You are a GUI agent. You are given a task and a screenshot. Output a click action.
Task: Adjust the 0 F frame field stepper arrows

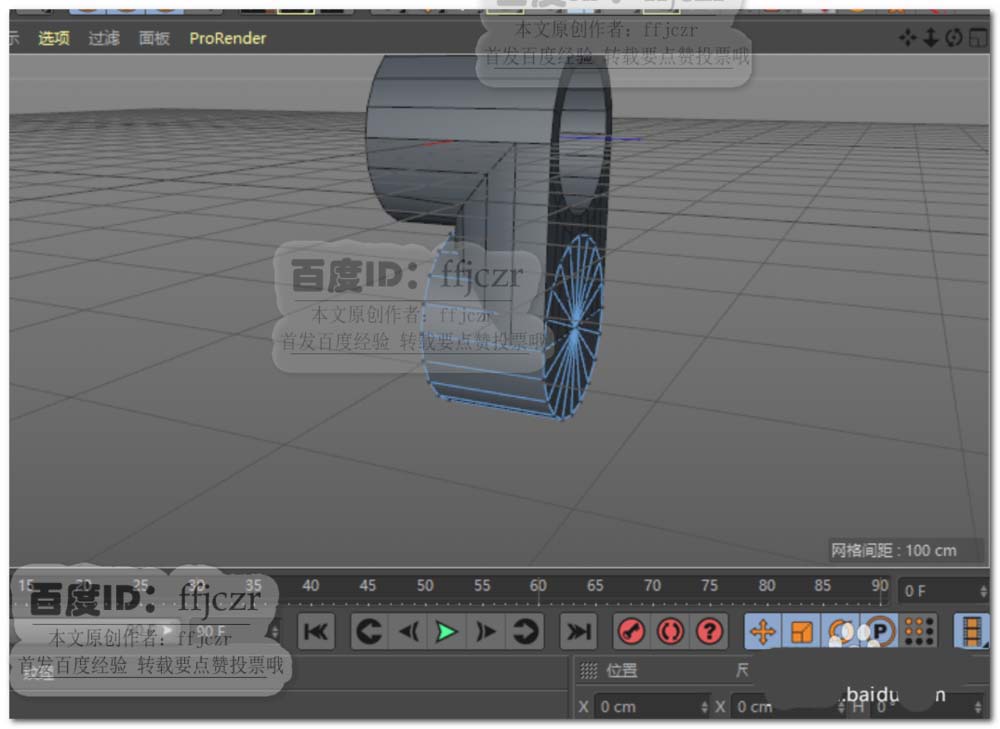click(x=983, y=591)
